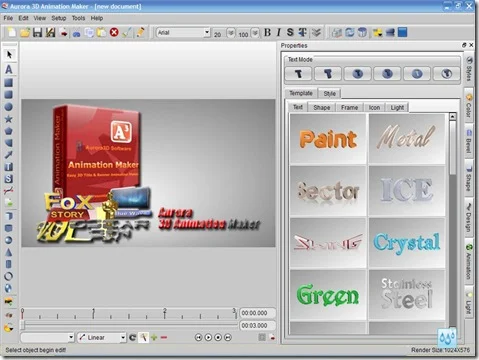
Task: Open the Animation side panel tab
Action: pos(469,262)
